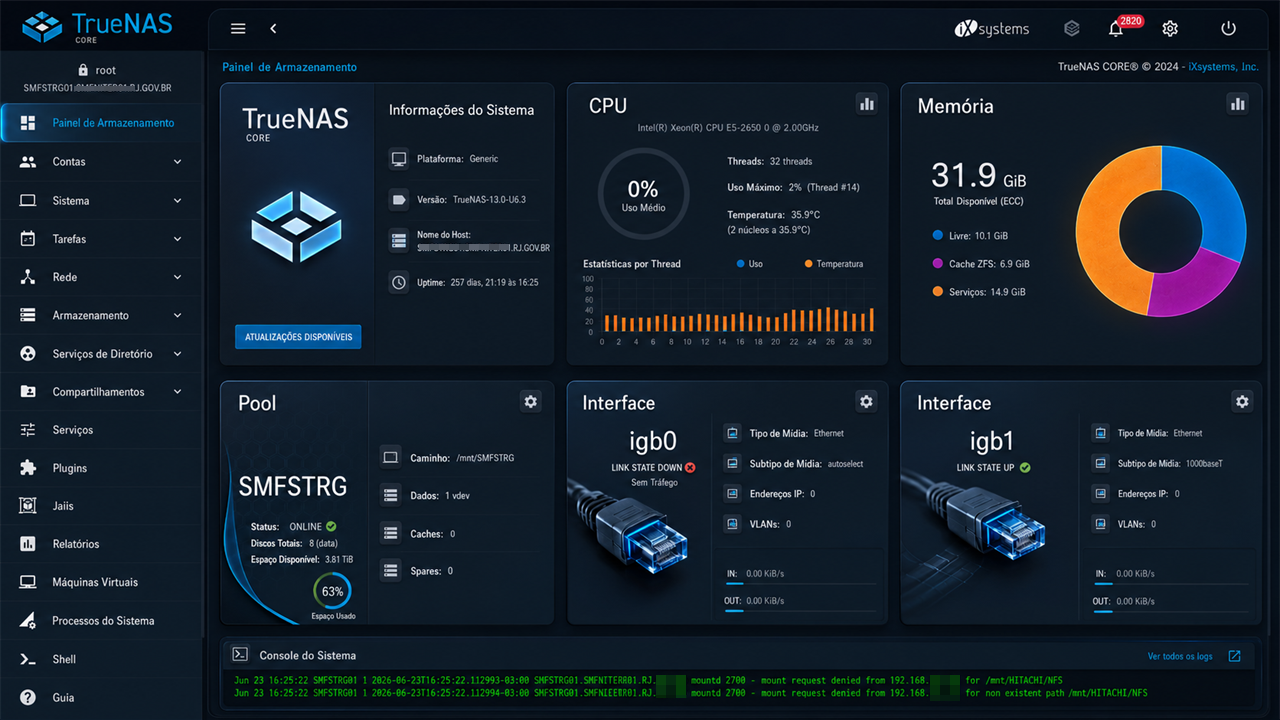The image size is (1280, 720).
Task: Click the Shell prompt icon
Action: coord(28,659)
